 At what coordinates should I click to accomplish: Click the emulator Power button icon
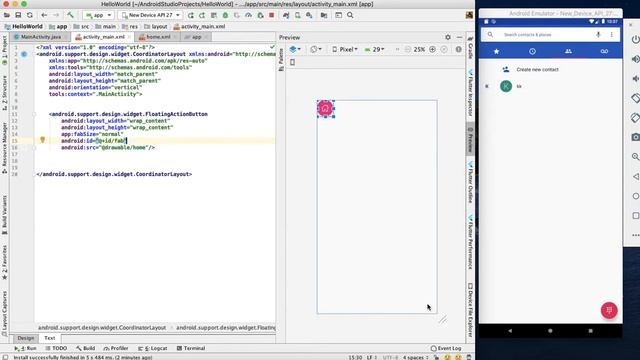[636, 39]
